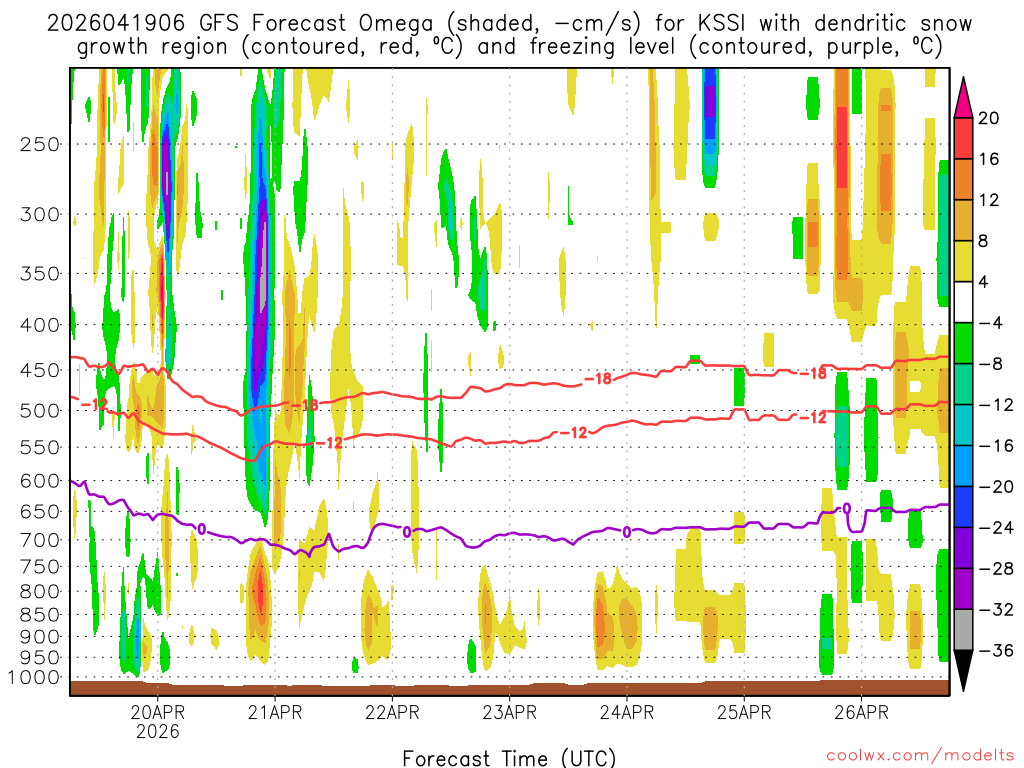Click the 450 pressure level label
The width and height of the screenshot is (1024, 768).
(40, 370)
